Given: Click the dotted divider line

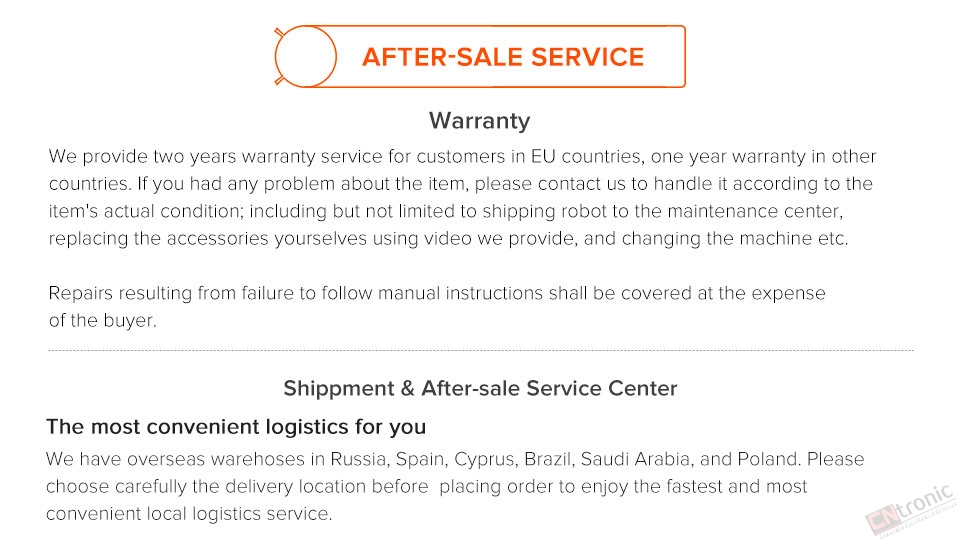Looking at the screenshot, I should coord(481,351).
